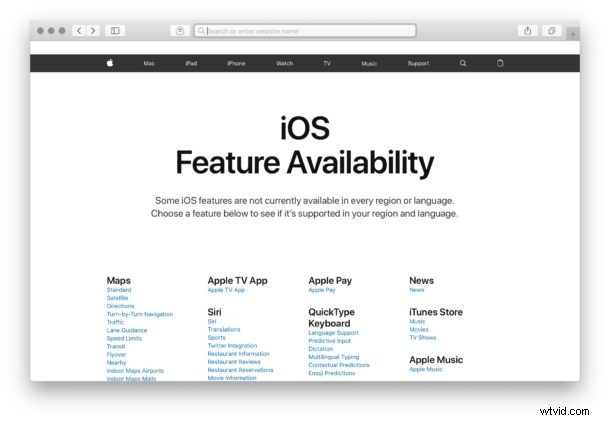Image resolution: width=610 pixels, height=421 pixels.
Task: Open the iPad menu item
Action: [x=191, y=63]
